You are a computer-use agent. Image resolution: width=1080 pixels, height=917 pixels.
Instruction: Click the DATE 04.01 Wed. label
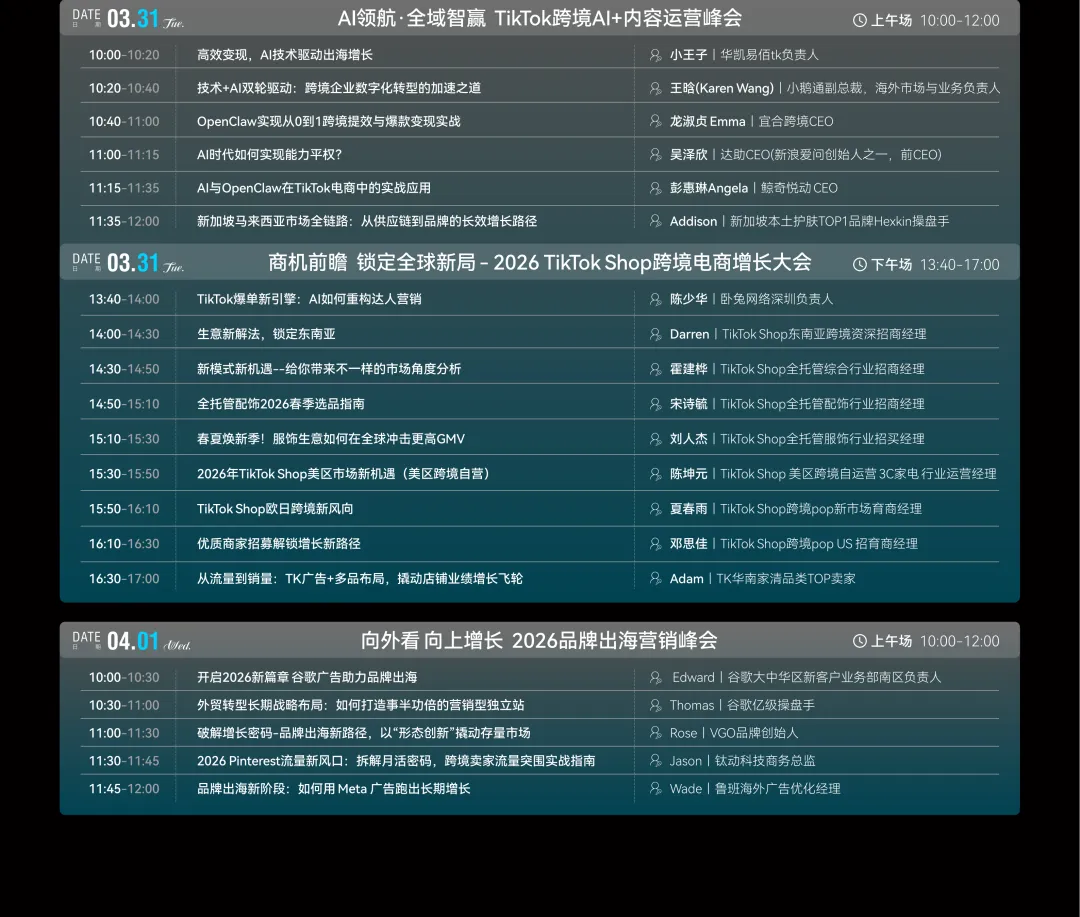point(132,641)
